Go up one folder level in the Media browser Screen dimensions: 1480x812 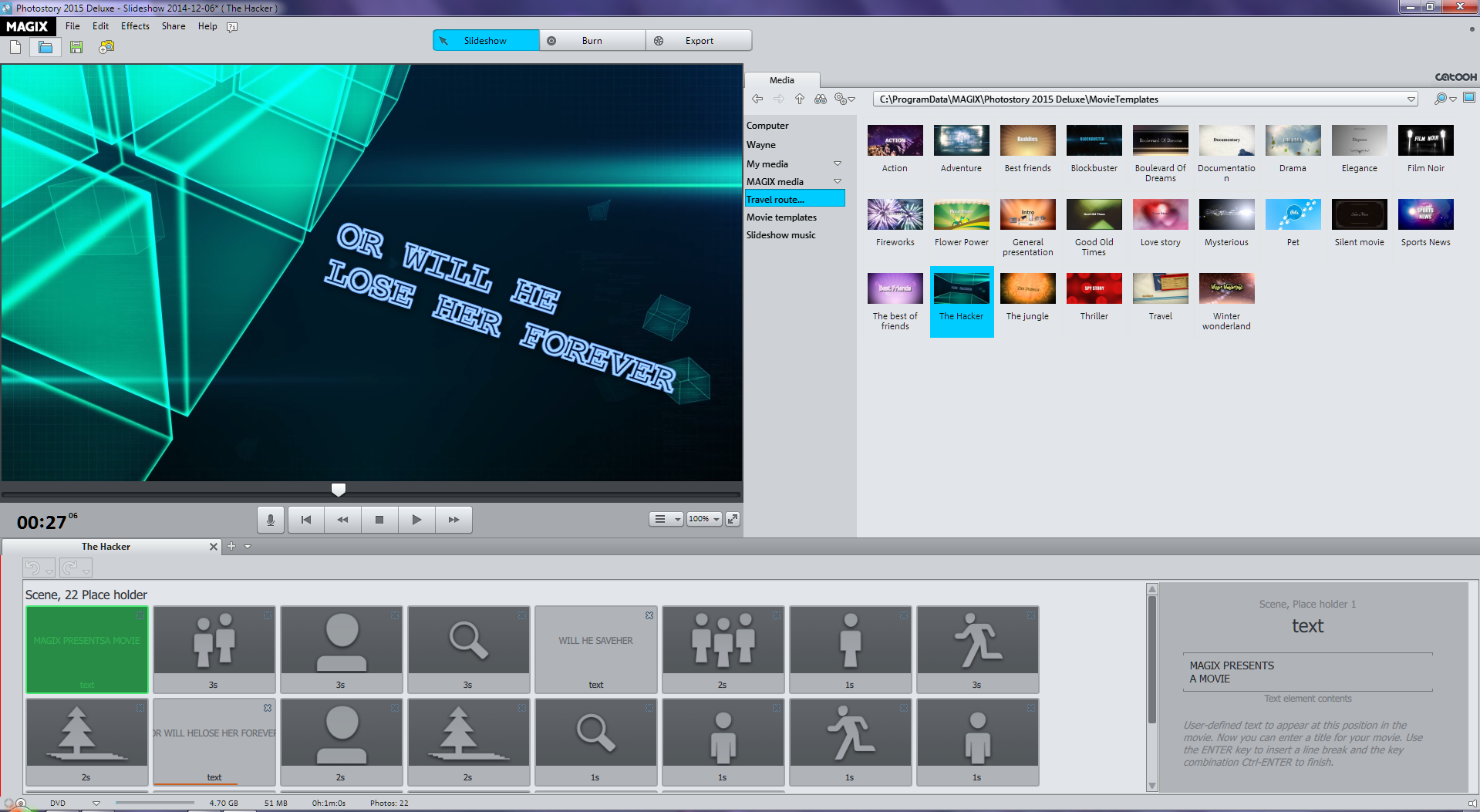click(800, 99)
